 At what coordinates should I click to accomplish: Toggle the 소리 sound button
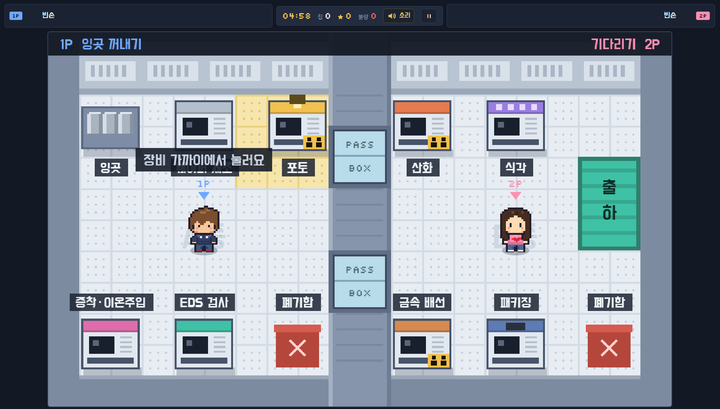(399, 16)
